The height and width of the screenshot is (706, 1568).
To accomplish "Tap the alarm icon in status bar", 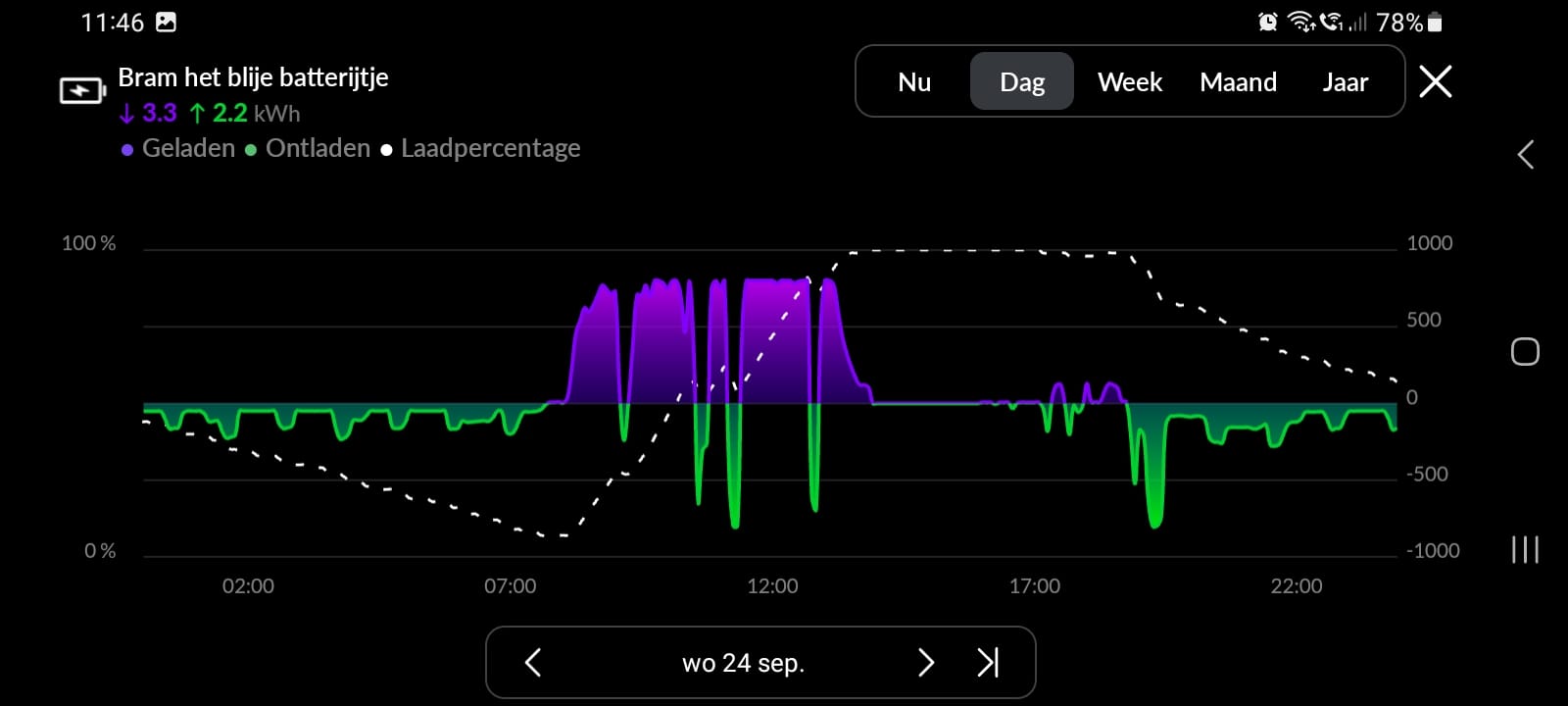I will tap(1267, 22).
